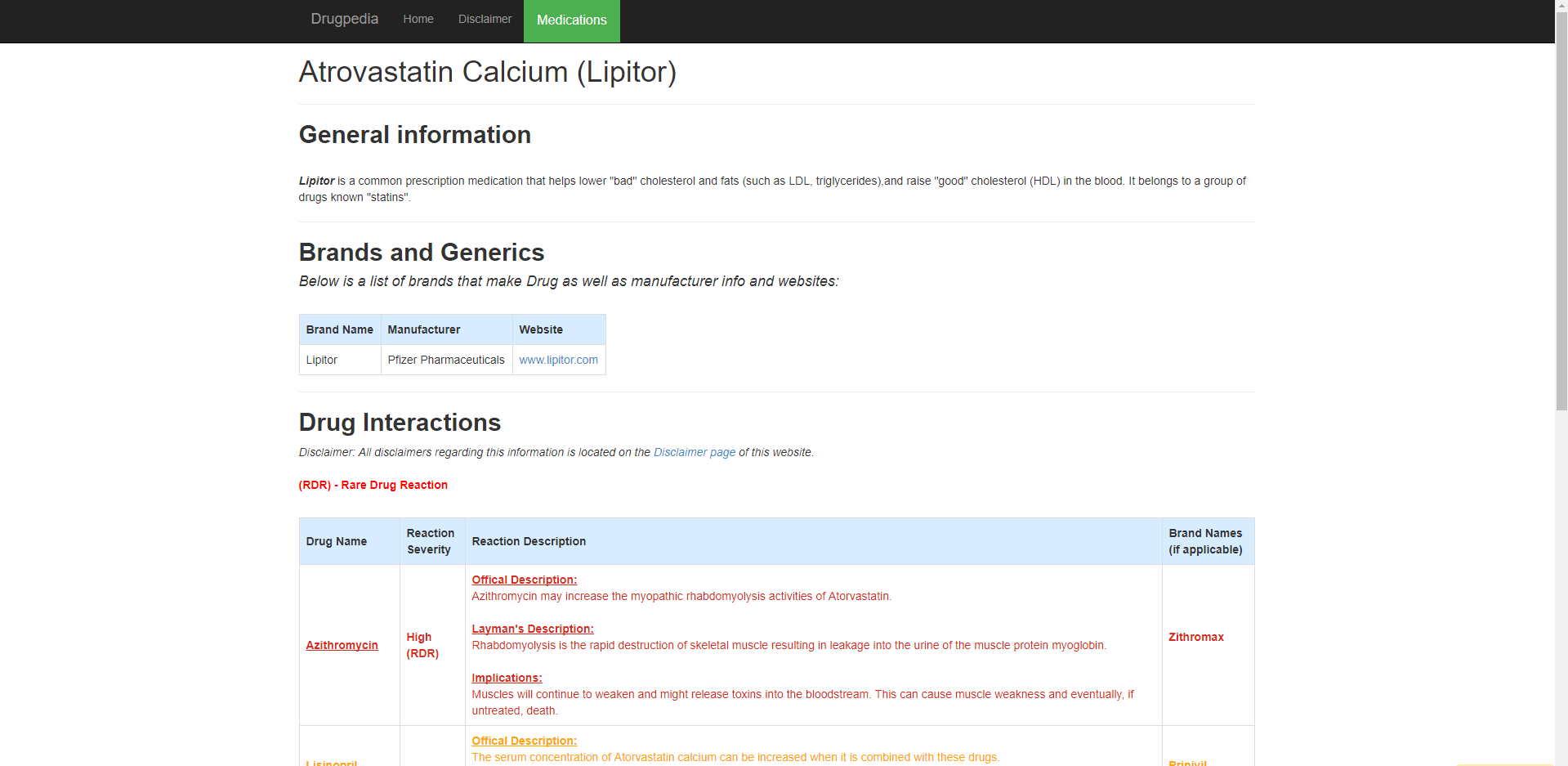The image size is (1568, 766).
Task: Click the Zithromax brand name cell
Action: [1208, 645]
